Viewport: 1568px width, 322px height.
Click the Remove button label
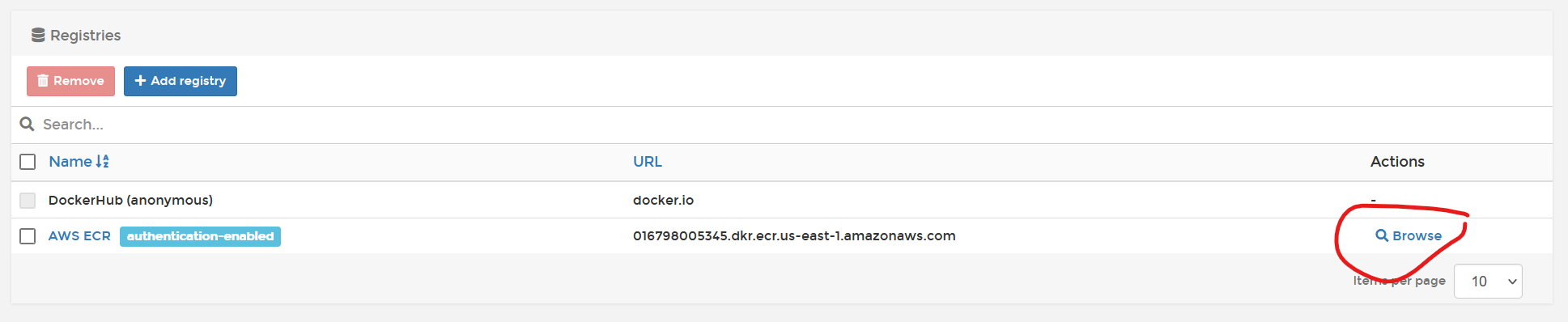[79, 81]
